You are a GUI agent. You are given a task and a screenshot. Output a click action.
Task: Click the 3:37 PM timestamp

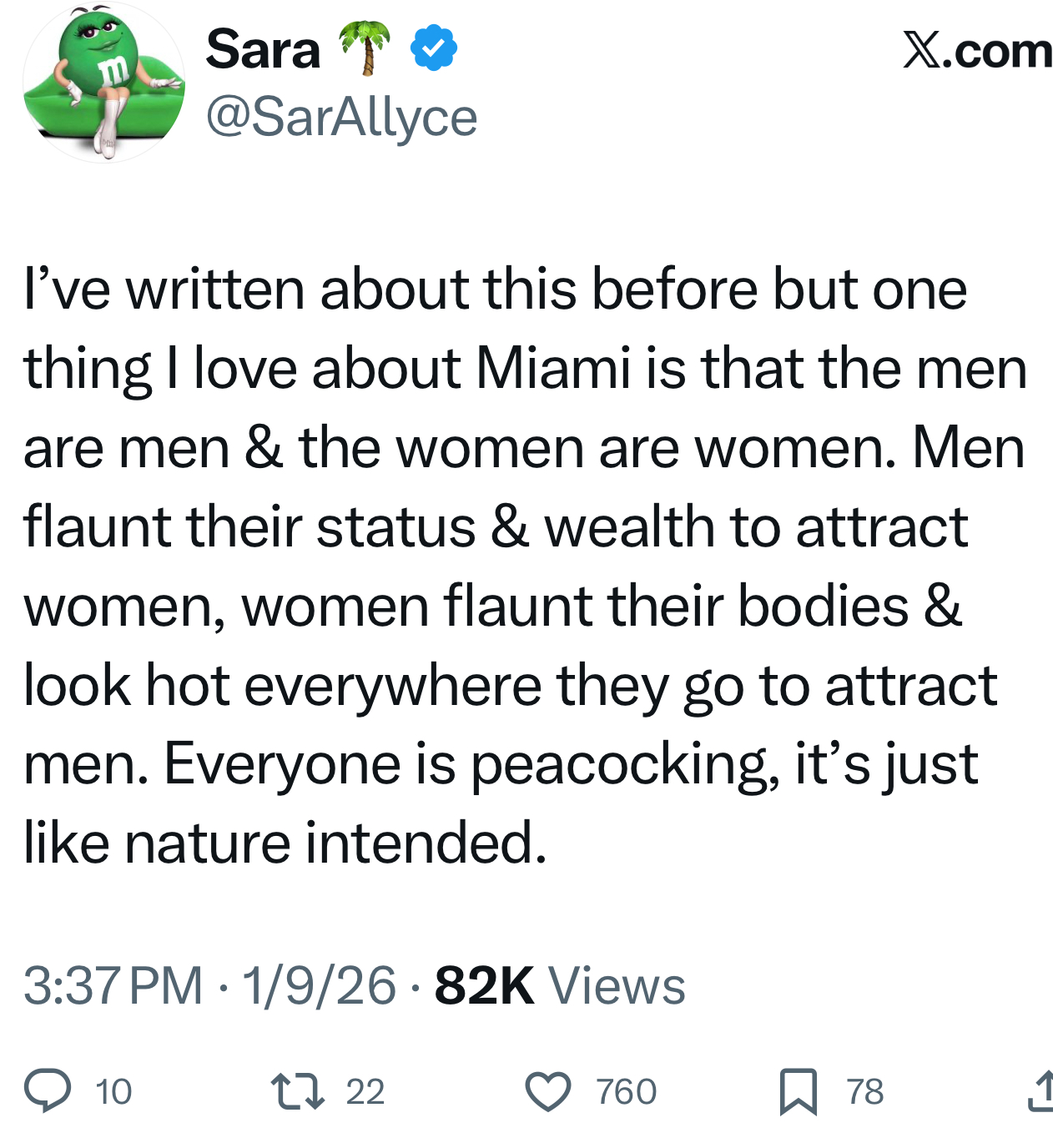tap(113, 985)
